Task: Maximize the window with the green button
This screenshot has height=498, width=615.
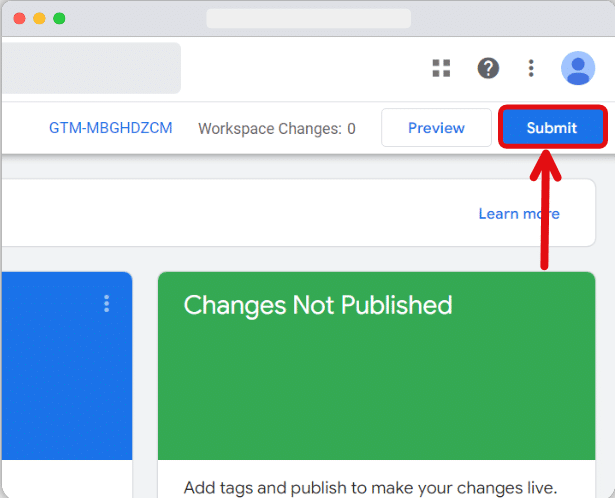Action: pyautogui.click(x=59, y=18)
